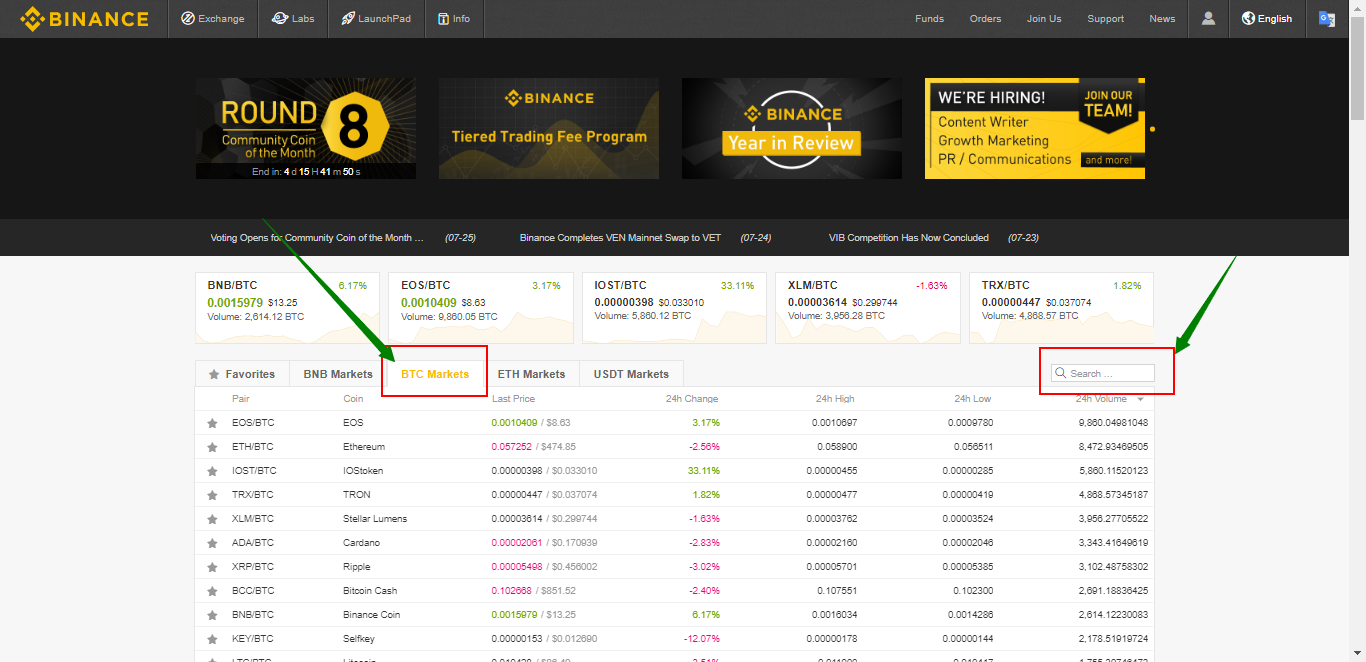Favorite the ETH/BTC pair star
Screen dimensions: 1366x662
[212, 447]
